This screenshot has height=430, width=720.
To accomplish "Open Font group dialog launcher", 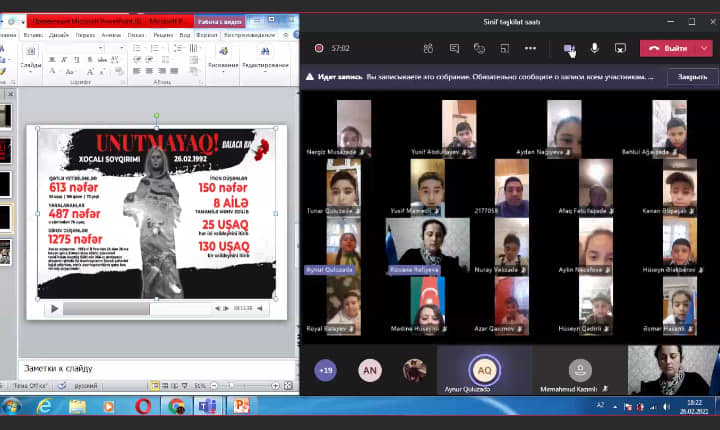I will (x=123, y=82).
